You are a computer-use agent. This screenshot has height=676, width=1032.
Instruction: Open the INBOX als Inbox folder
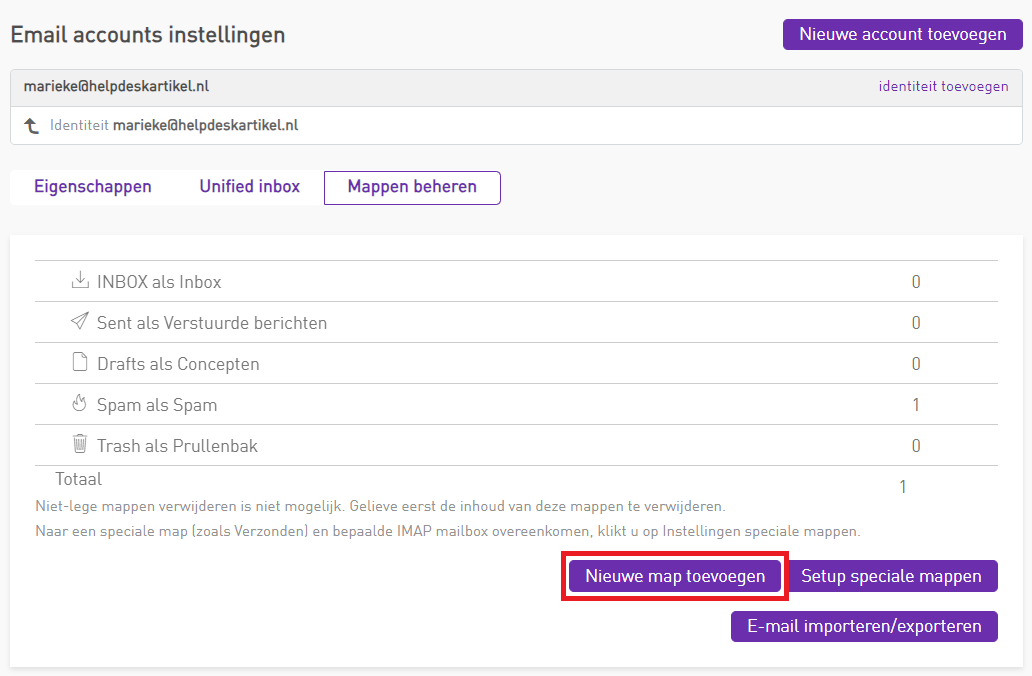pyautogui.click(x=159, y=282)
